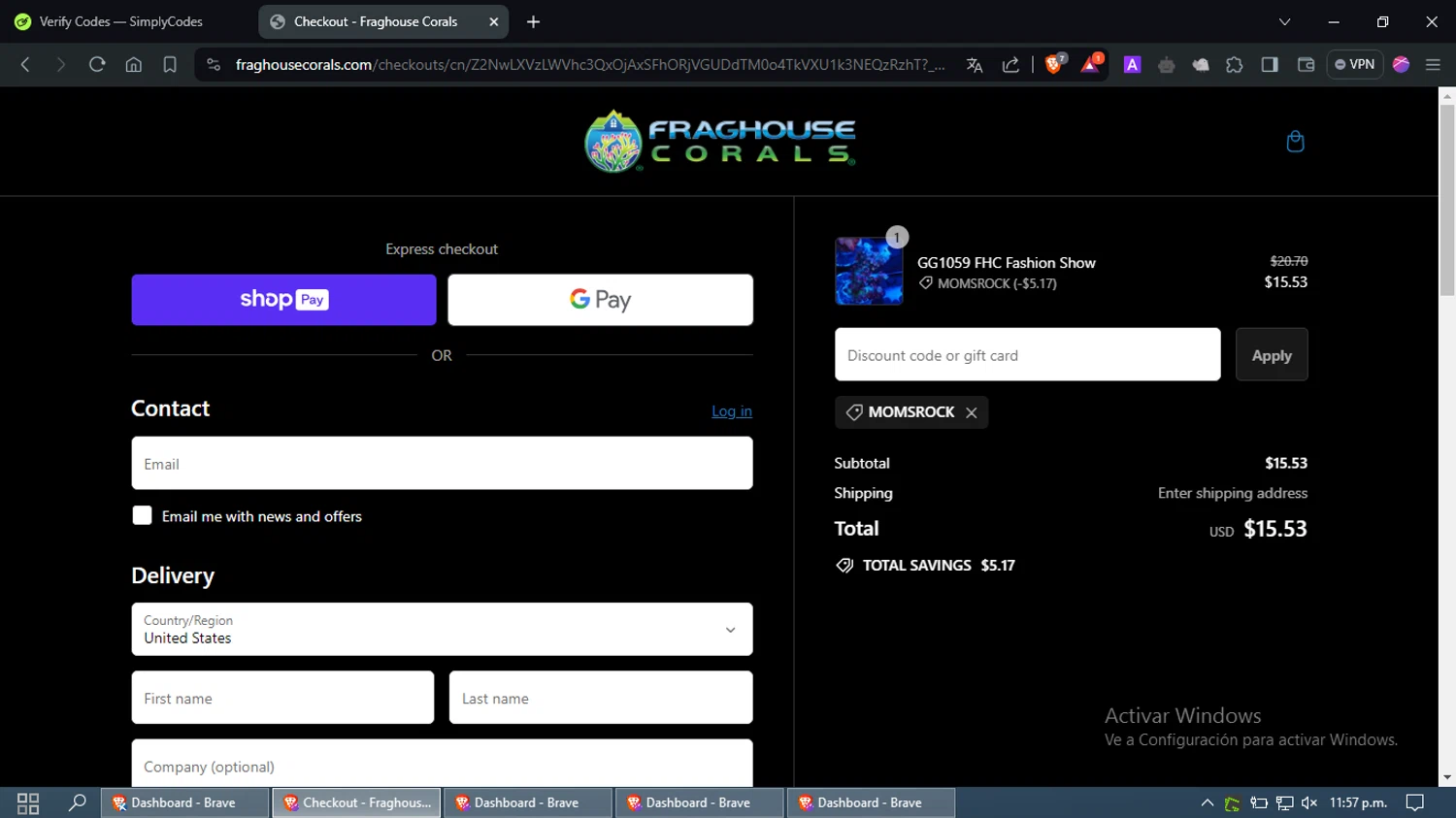The width and height of the screenshot is (1456, 818).
Task: Go back to previous page
Action: pos(26,65)
